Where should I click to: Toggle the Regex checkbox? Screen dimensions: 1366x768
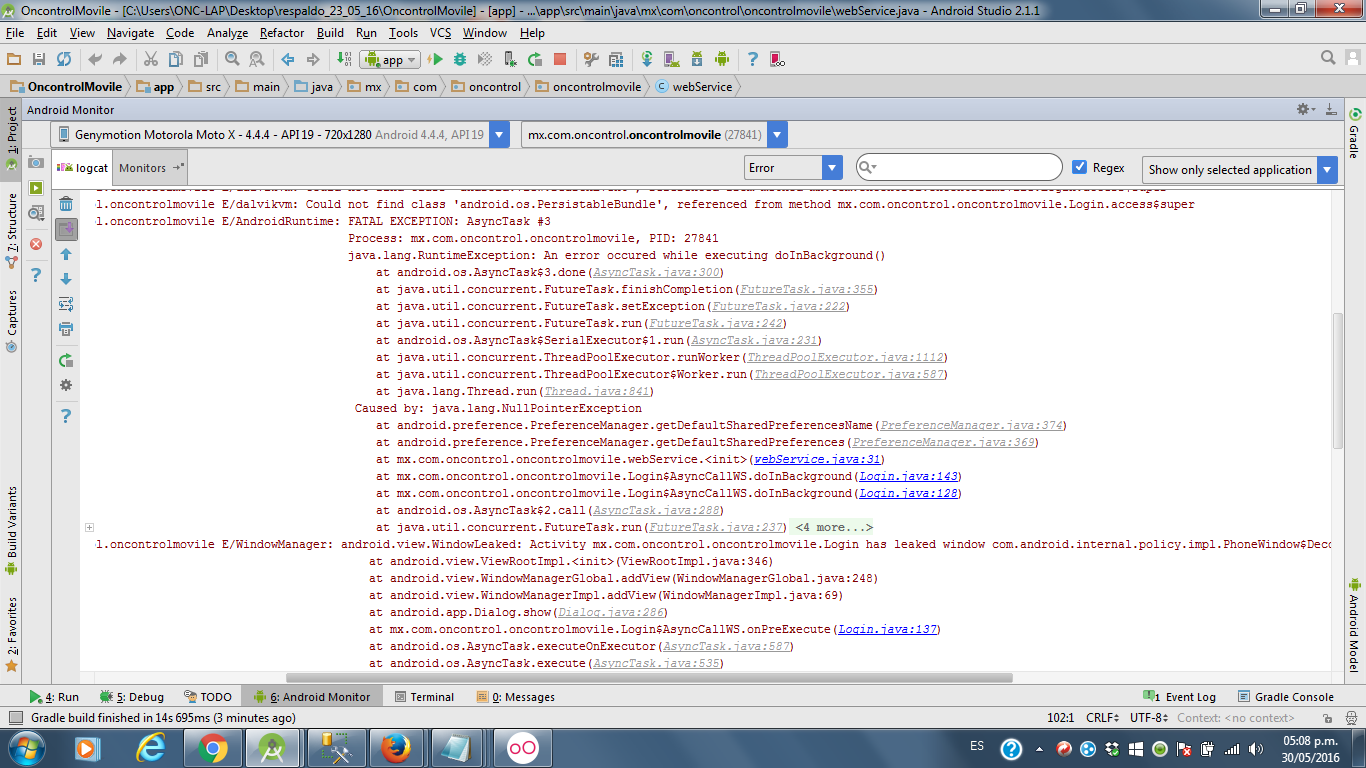1079,167
